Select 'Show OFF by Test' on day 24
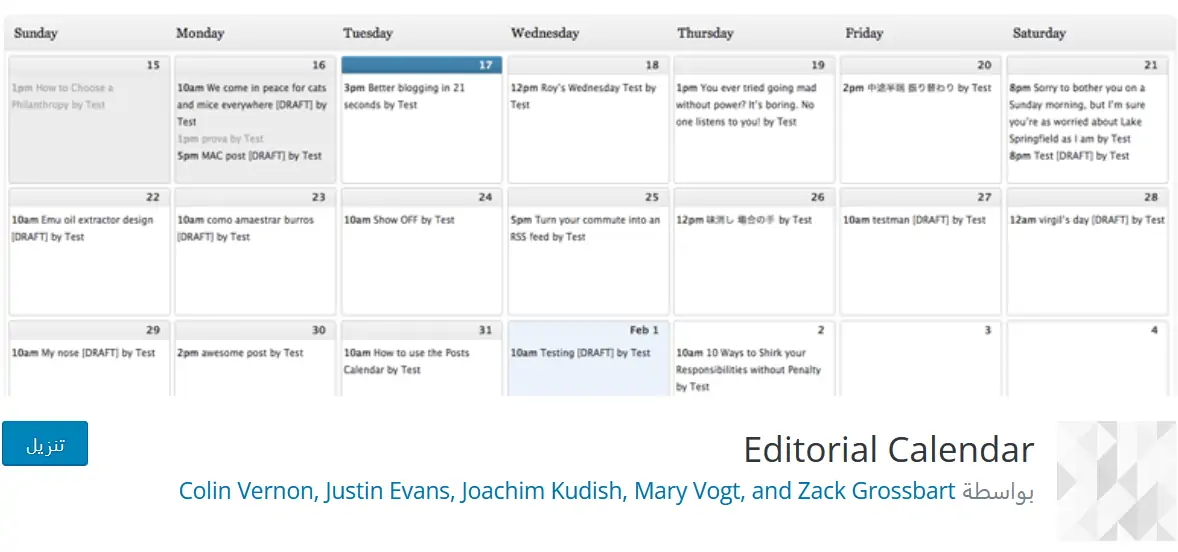1178x552 pixels. point(399,220)
